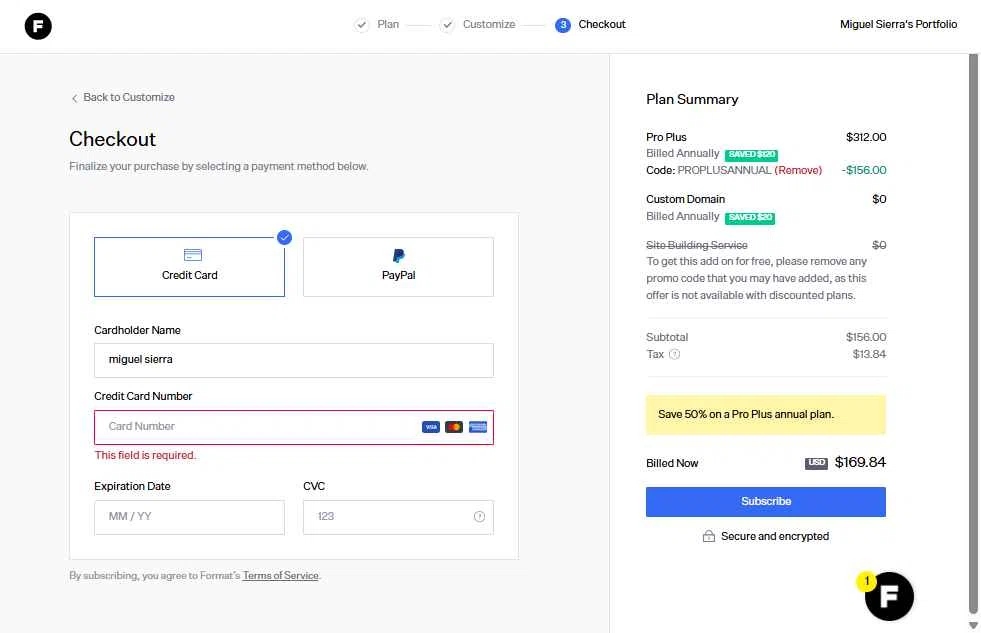Click the $13.84 tax amount

point(870,354)
